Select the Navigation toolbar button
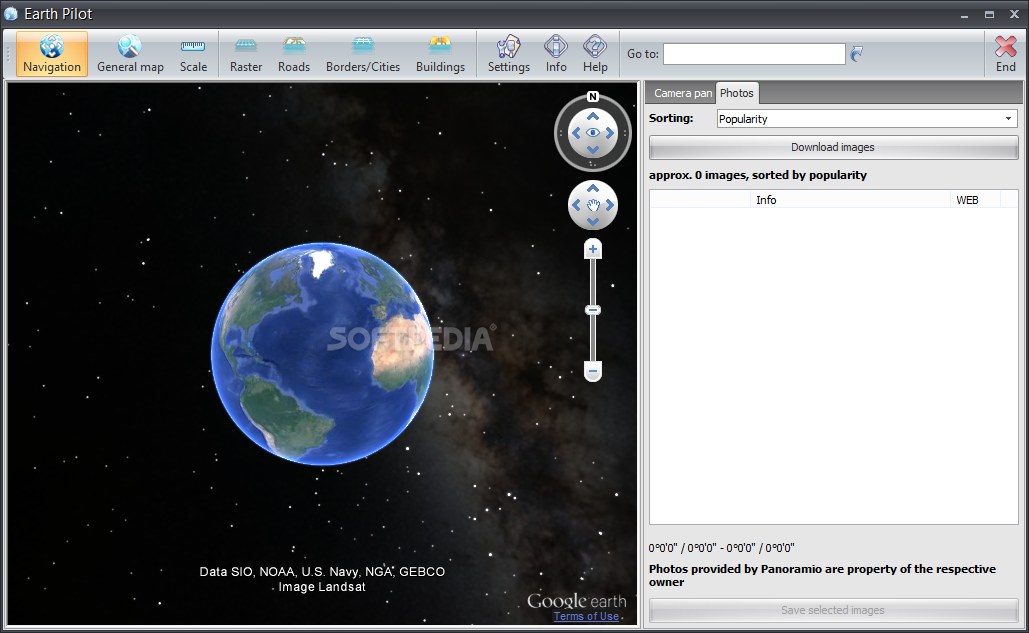This screenshot has width=1029, height=633. pos(52,54)
